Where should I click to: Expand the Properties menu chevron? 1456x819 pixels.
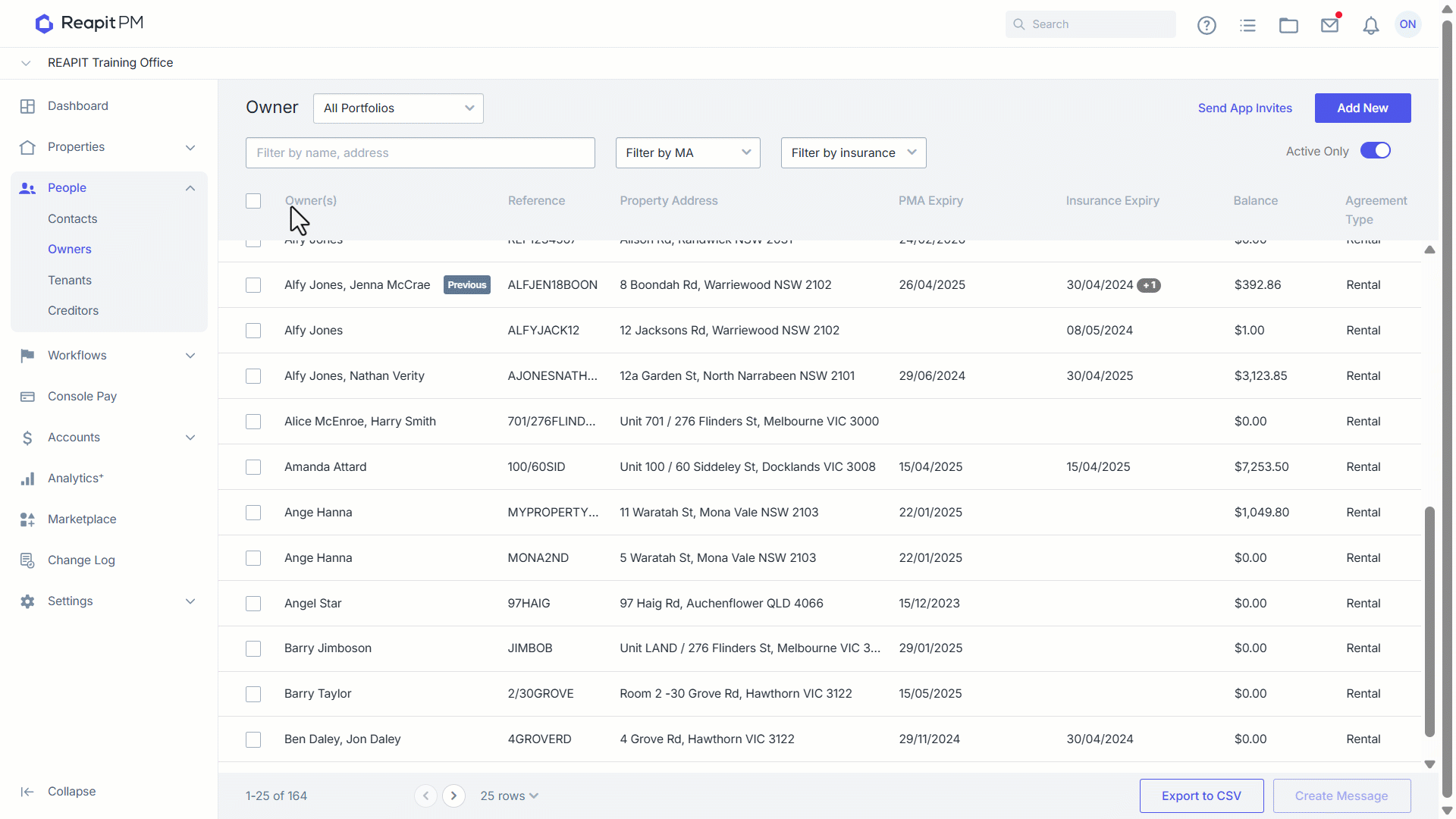coord(190,147)
